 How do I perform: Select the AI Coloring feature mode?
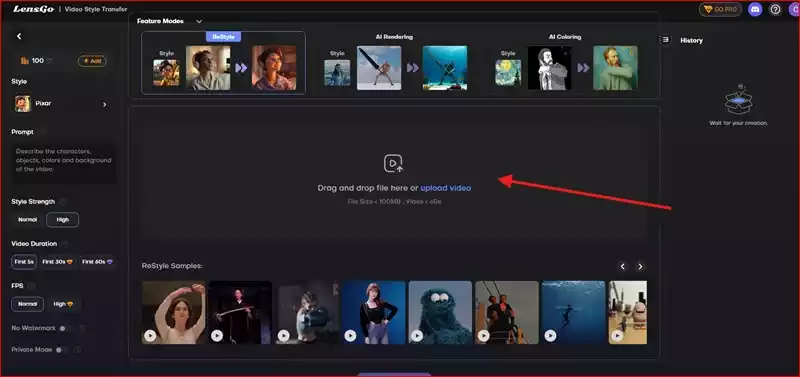(x=565, y=63)
